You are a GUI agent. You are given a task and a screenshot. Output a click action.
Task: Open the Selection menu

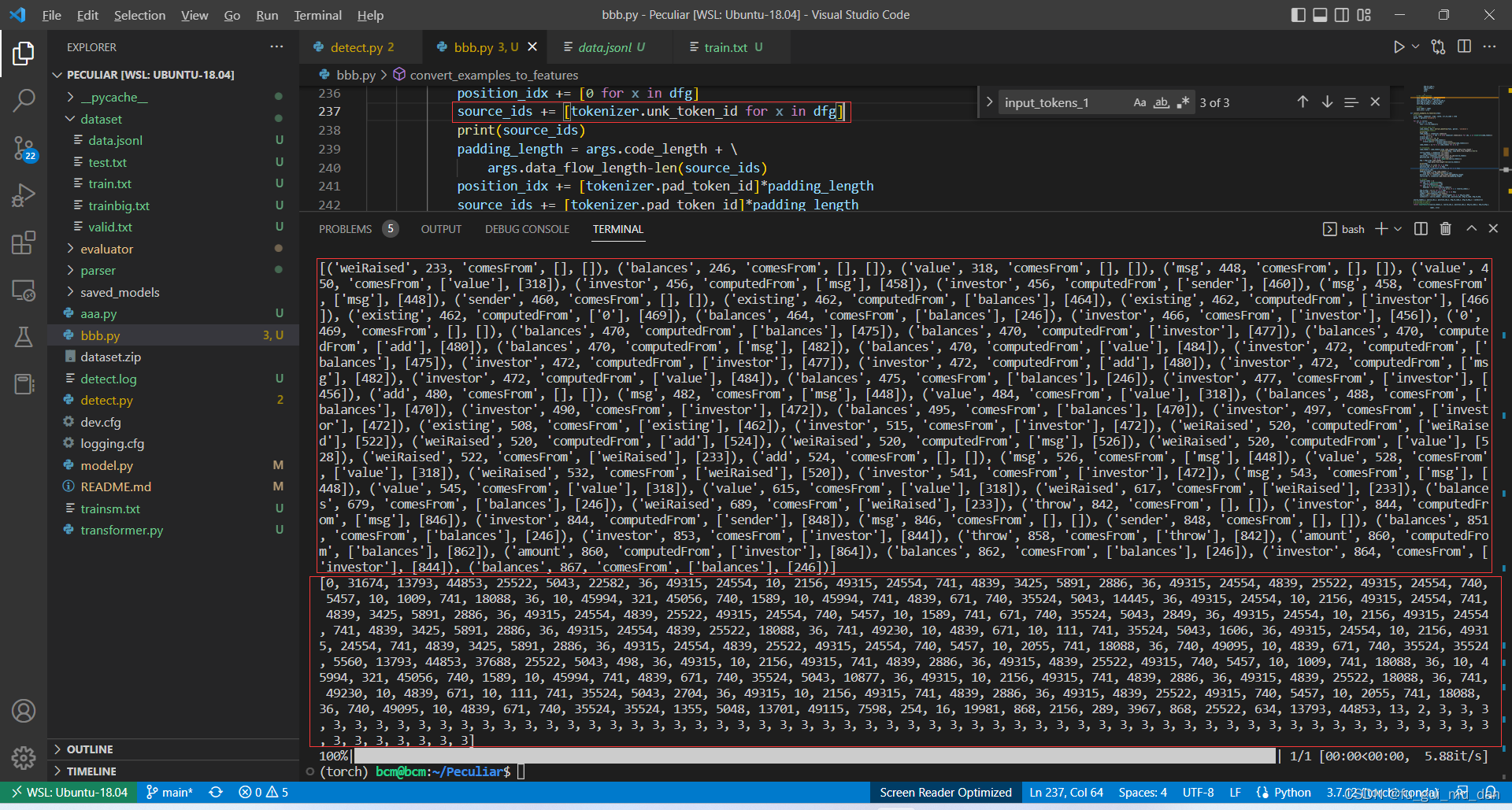[x=139, y=15]
